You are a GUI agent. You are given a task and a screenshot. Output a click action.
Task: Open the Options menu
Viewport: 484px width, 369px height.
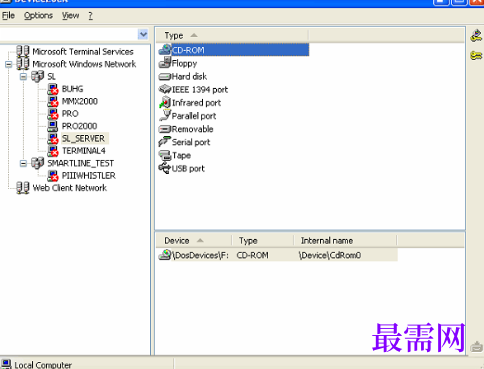[x=38, y=16]
